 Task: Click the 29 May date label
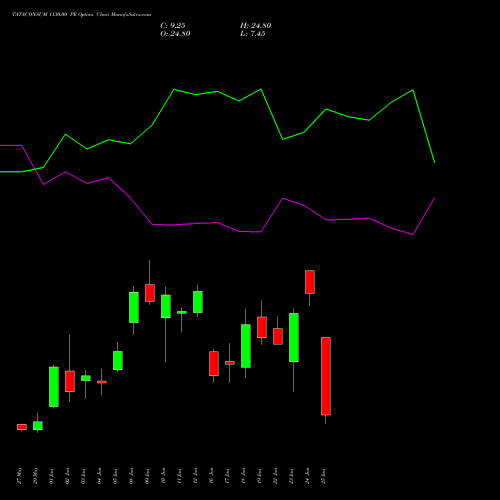pos(35,476)
